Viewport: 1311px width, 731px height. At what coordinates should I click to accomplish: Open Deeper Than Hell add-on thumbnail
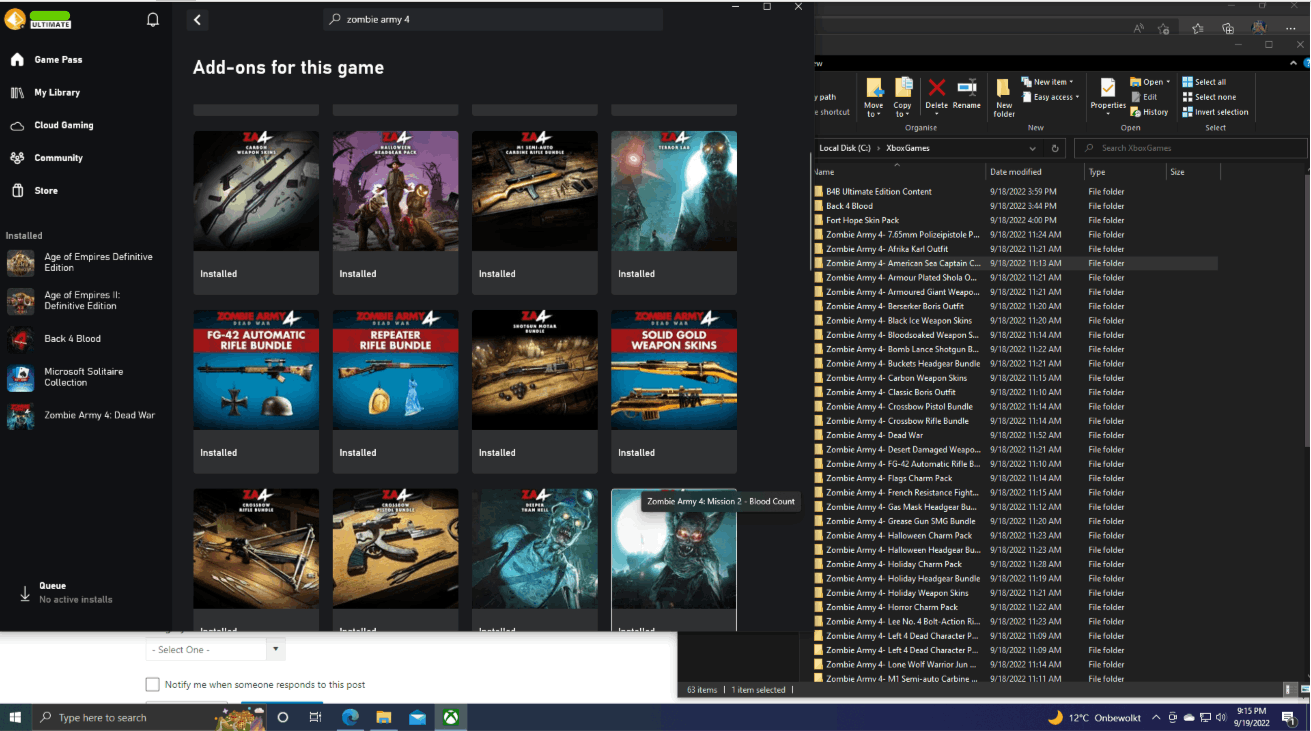point(535,549)
